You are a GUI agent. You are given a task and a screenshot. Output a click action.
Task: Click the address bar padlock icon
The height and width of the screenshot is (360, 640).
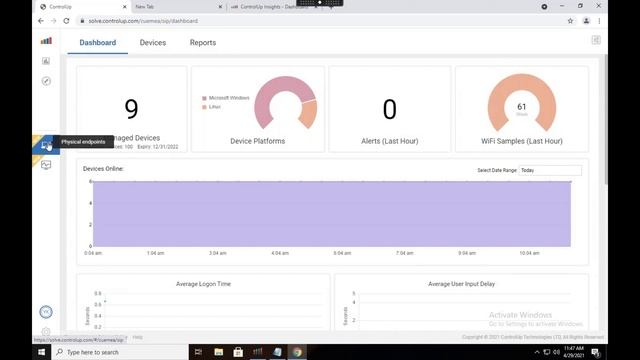click(82, 21)
